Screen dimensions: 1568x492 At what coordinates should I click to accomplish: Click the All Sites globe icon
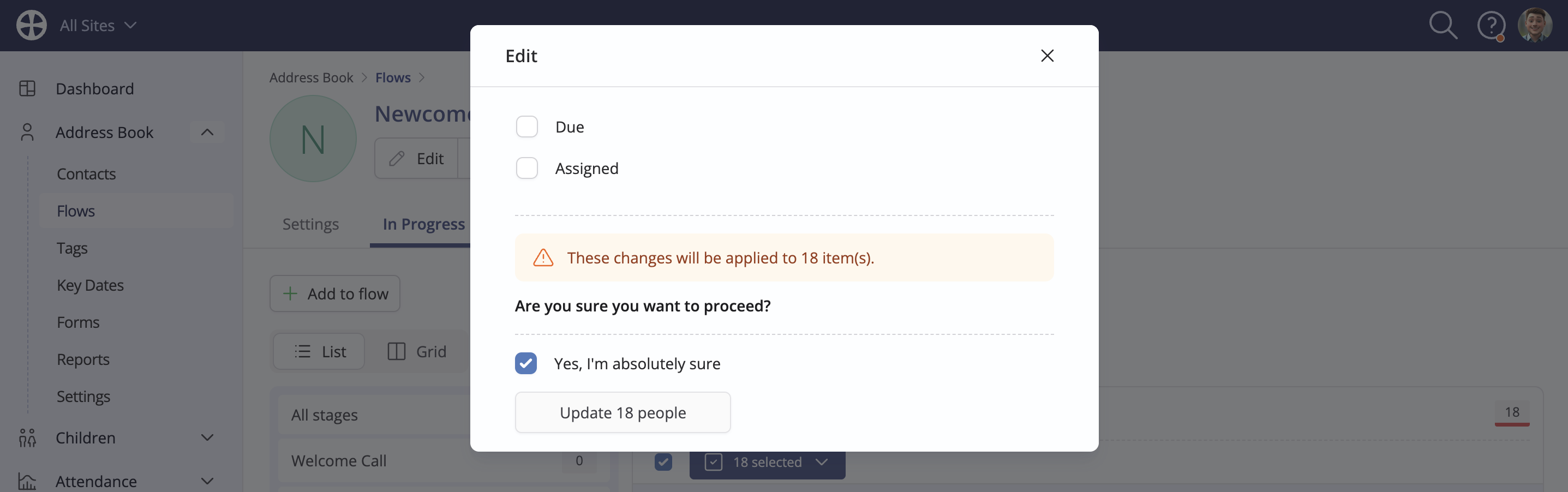[x=32, y=25]
